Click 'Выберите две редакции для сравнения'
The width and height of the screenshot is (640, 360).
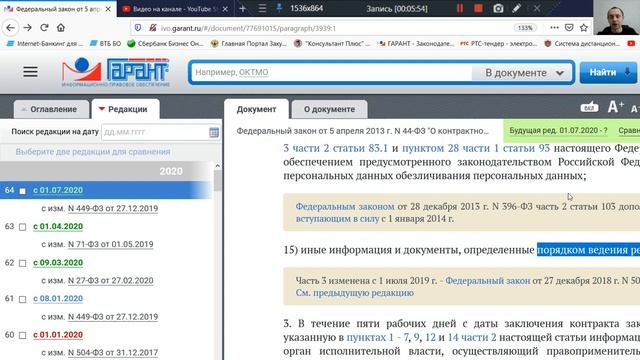(93, 151)
